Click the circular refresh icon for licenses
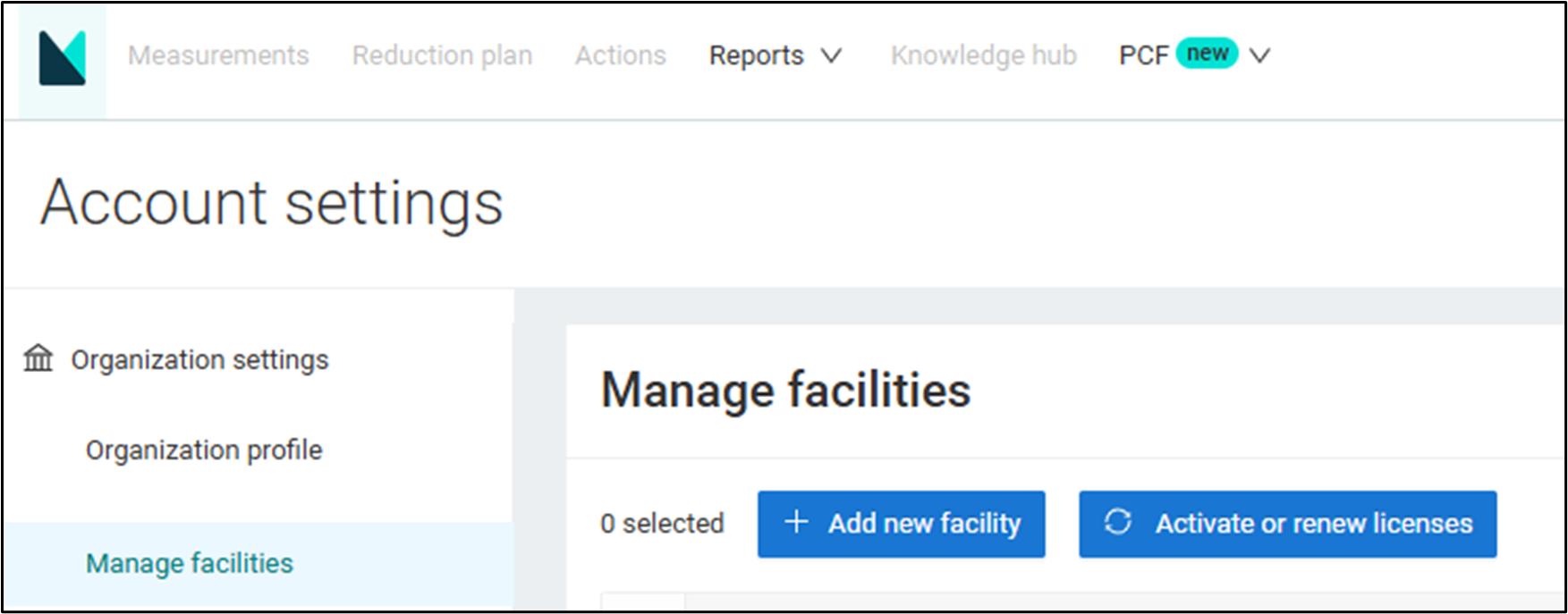This screenshot has width=1568, height=614. (x=1117, y=522)
